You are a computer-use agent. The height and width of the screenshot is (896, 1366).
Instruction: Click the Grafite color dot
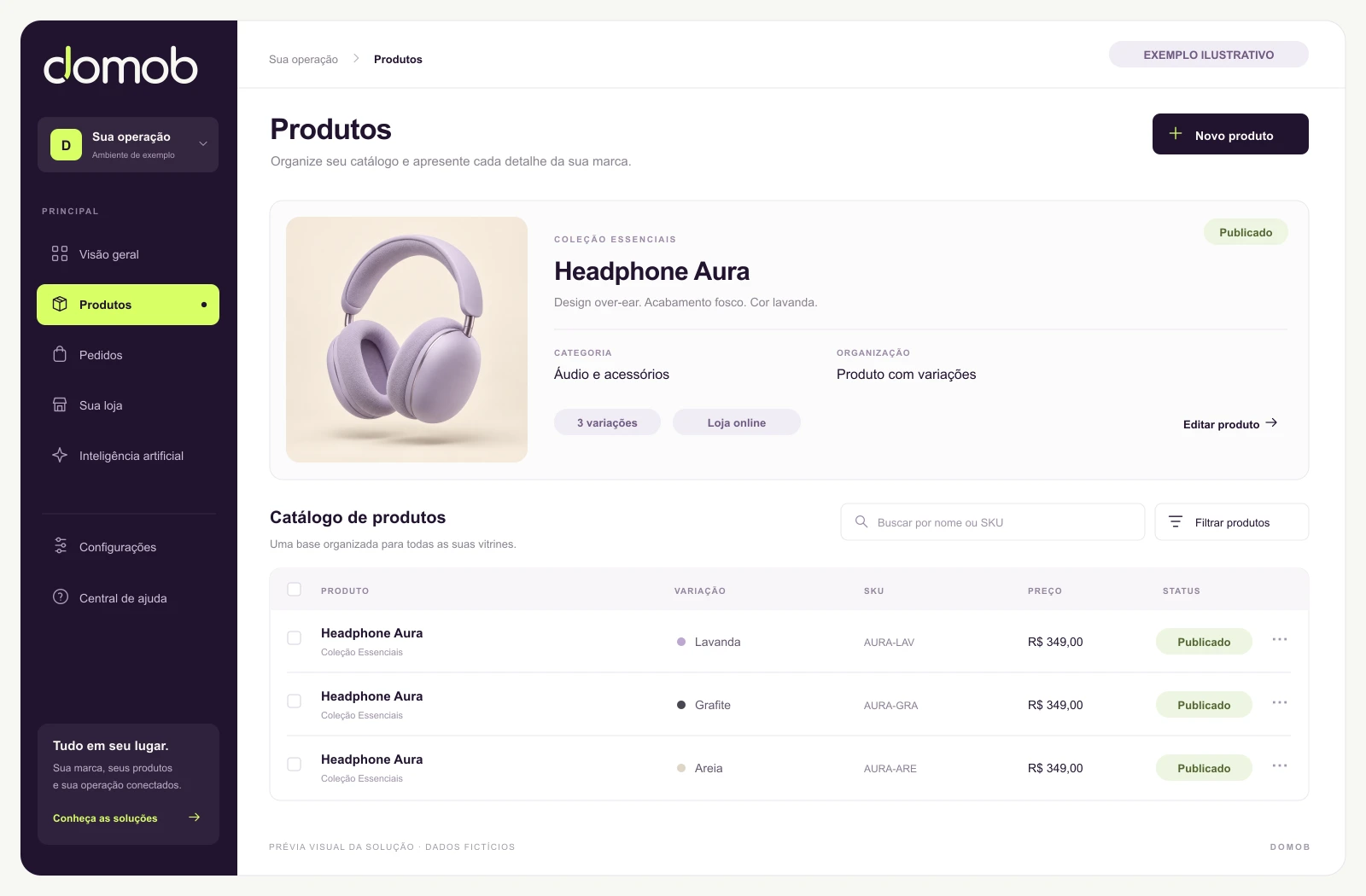coord(681,705)
